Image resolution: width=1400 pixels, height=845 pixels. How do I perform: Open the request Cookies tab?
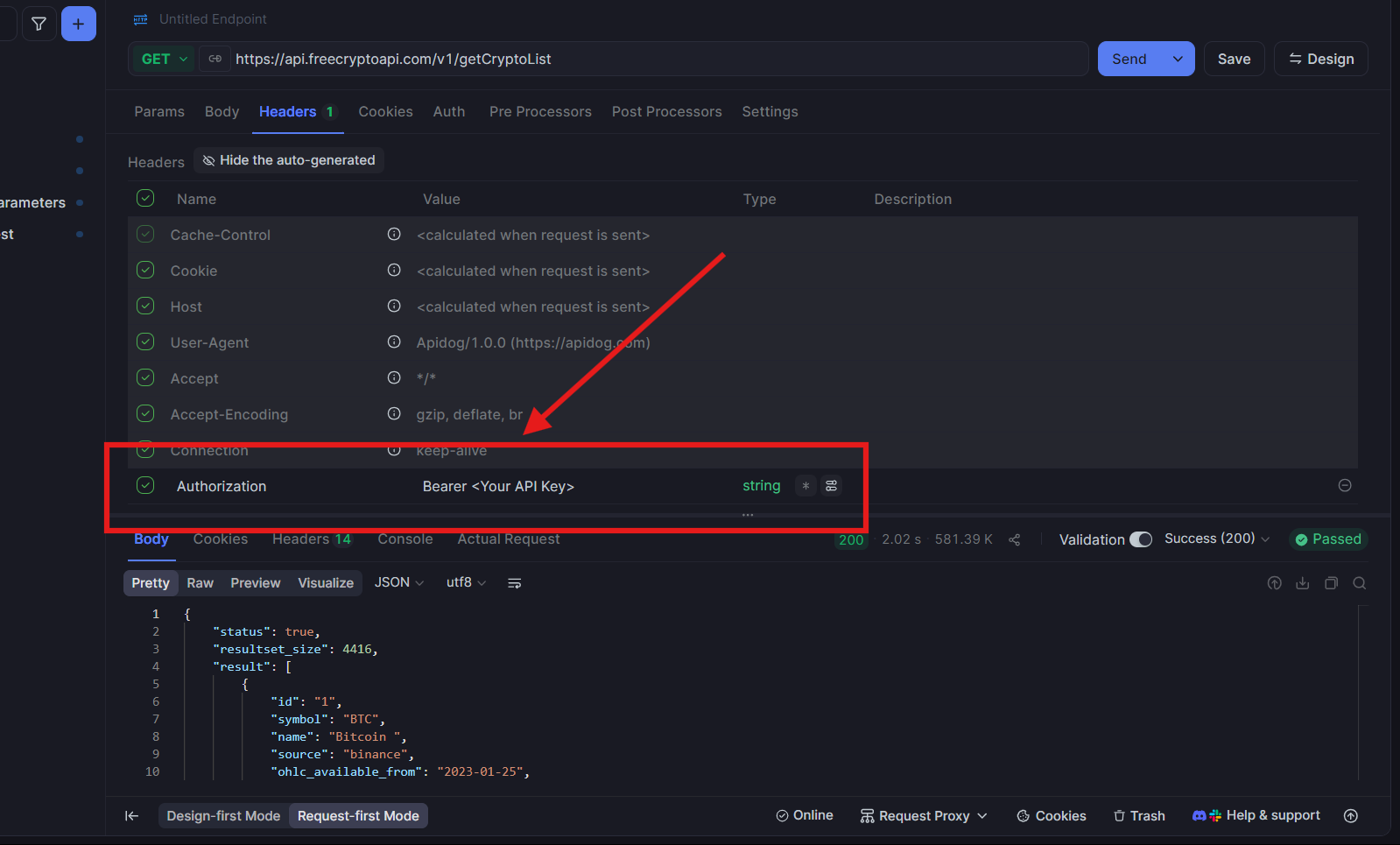(x=386, y=111)
